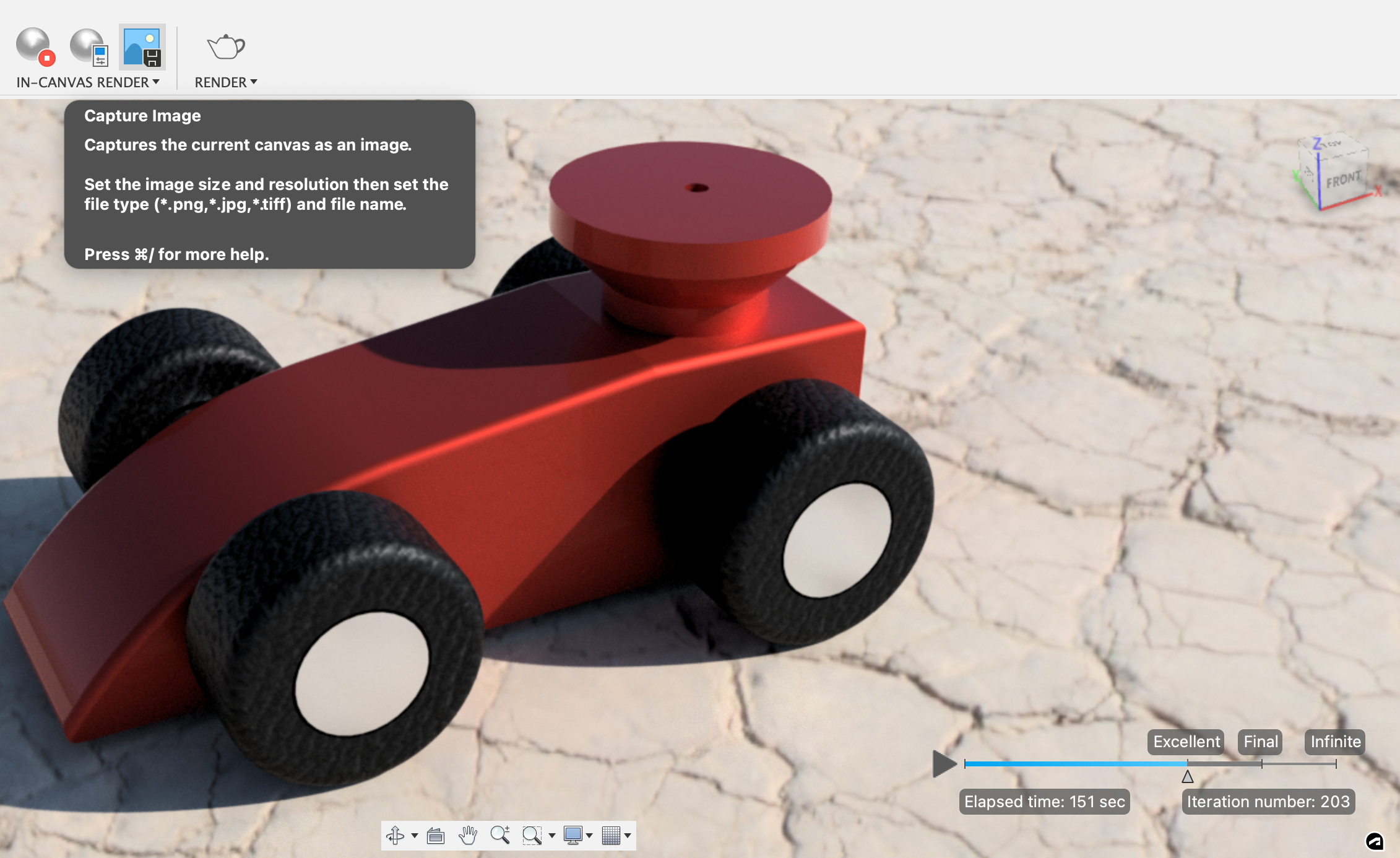The image size is (1400, 858).
Task: Click the Final quality label
Action: [x=1260, y=742]
